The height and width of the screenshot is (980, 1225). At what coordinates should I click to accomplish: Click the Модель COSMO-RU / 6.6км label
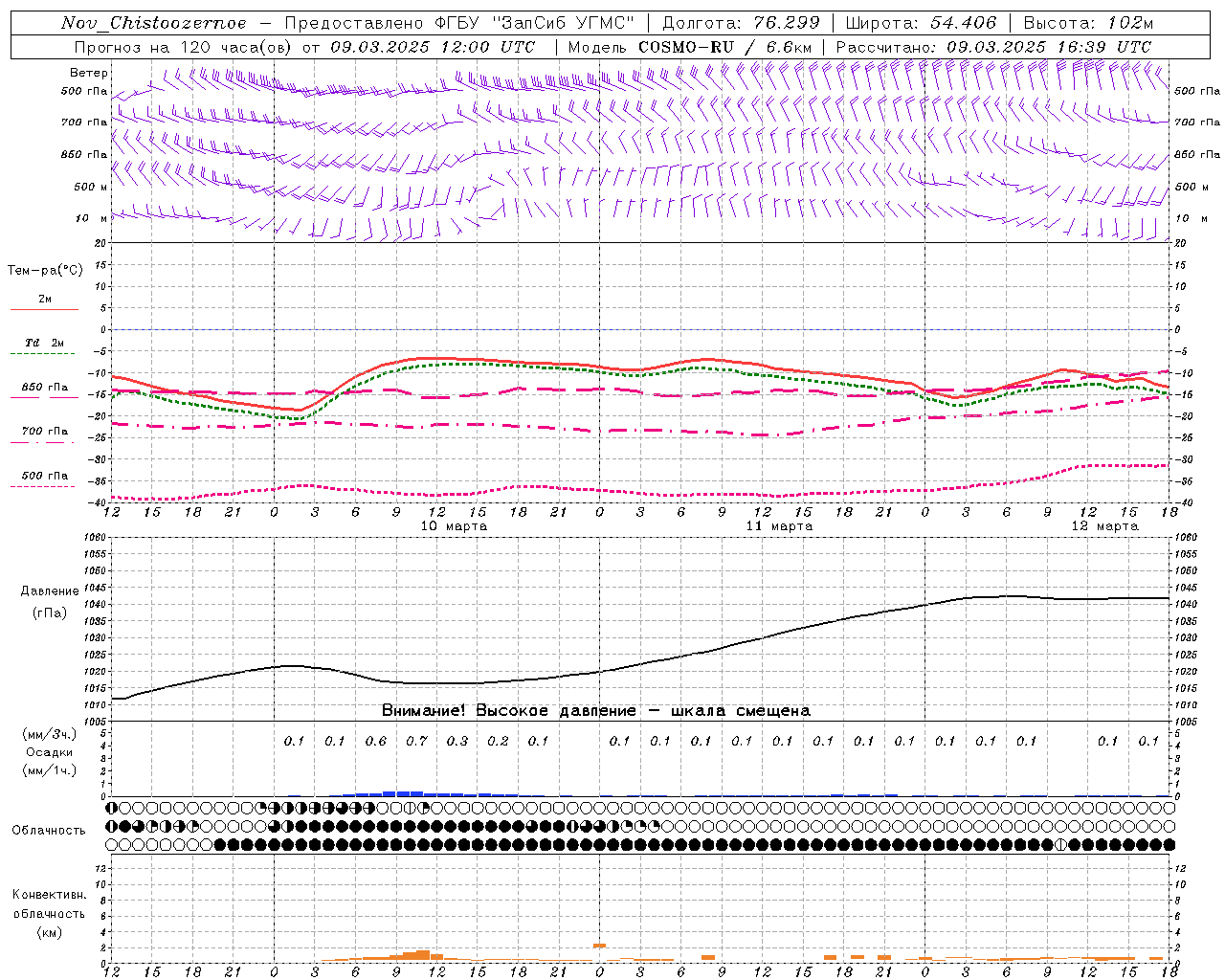pos(689,47)
